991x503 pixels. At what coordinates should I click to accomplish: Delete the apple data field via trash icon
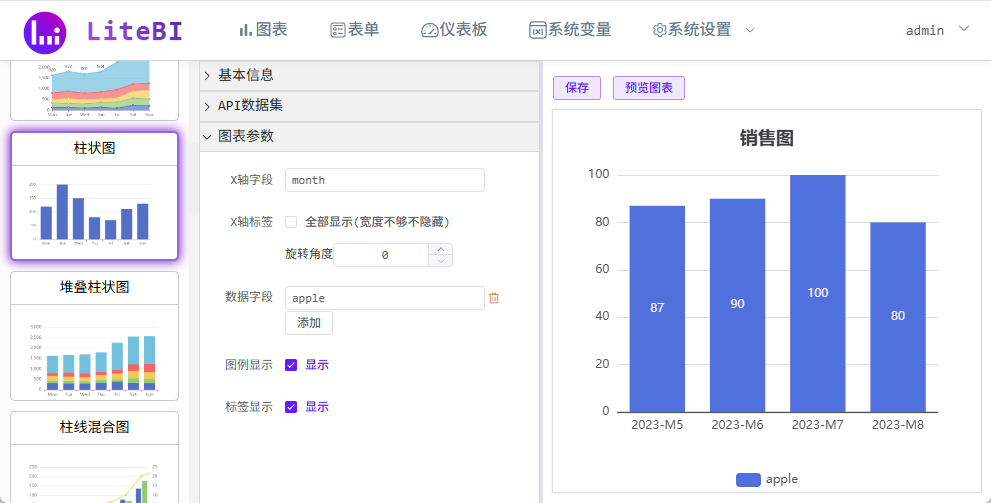[494, 298]
